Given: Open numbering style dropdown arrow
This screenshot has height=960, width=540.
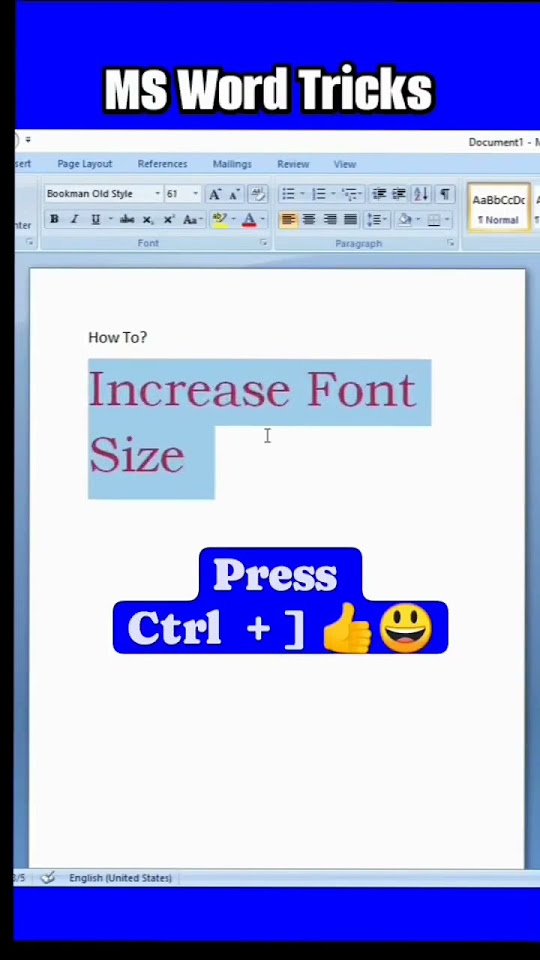Looking at the screenshot, I should 333,194.
